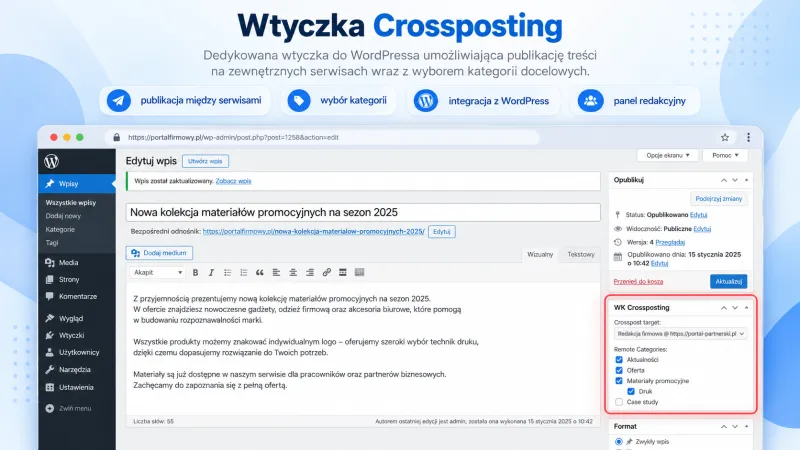Align text right in editor toolbar
The height and width of the screenshot is (450, 800).
point(310,272)
